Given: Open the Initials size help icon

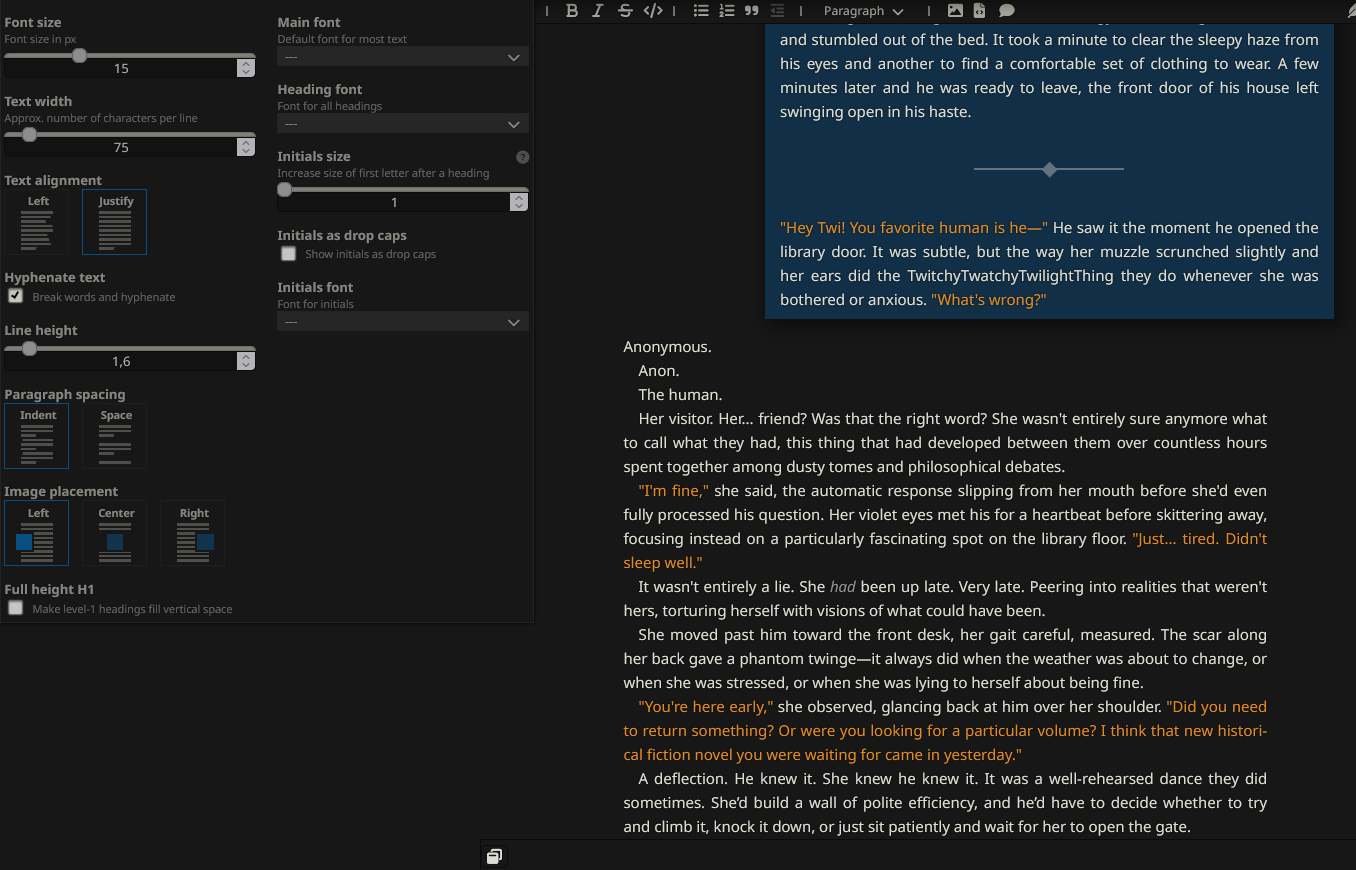Looking at the screenshot, I should [522, 157].
